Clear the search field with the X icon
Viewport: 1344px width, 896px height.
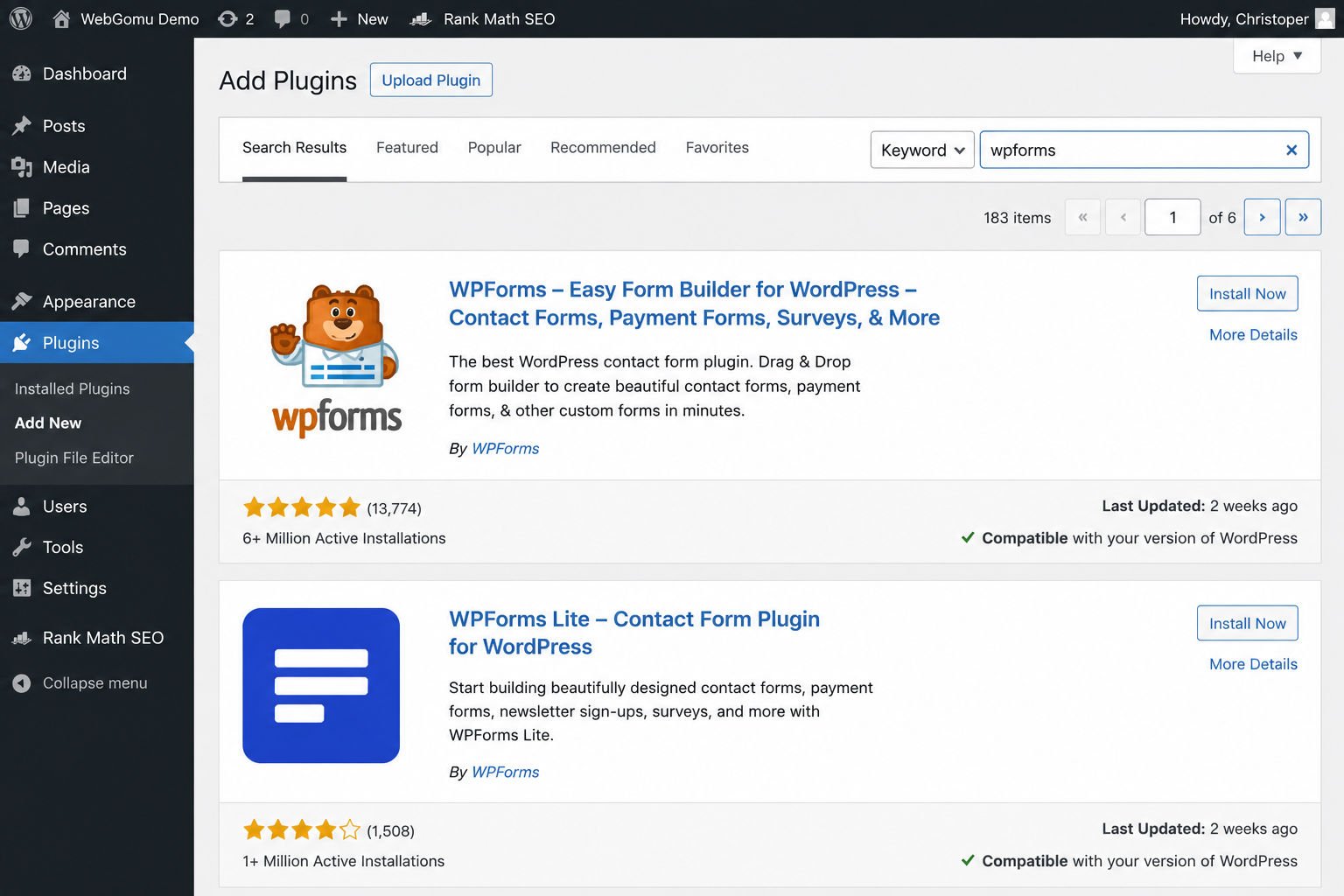point(1291,150)
